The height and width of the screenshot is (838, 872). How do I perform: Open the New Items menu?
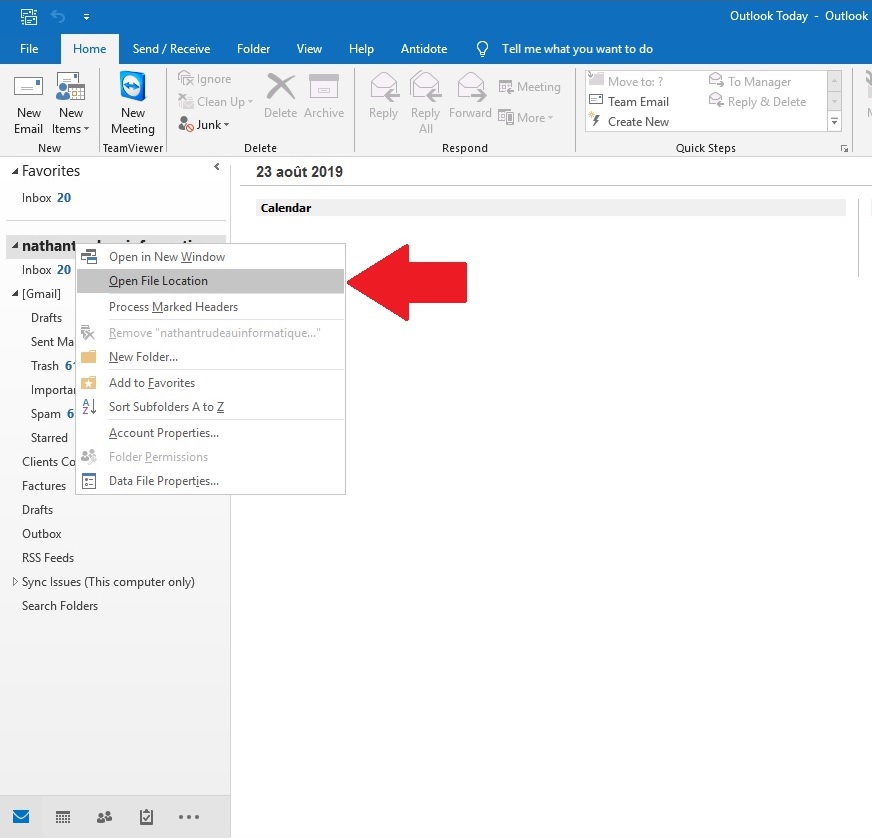click(71, 103)
